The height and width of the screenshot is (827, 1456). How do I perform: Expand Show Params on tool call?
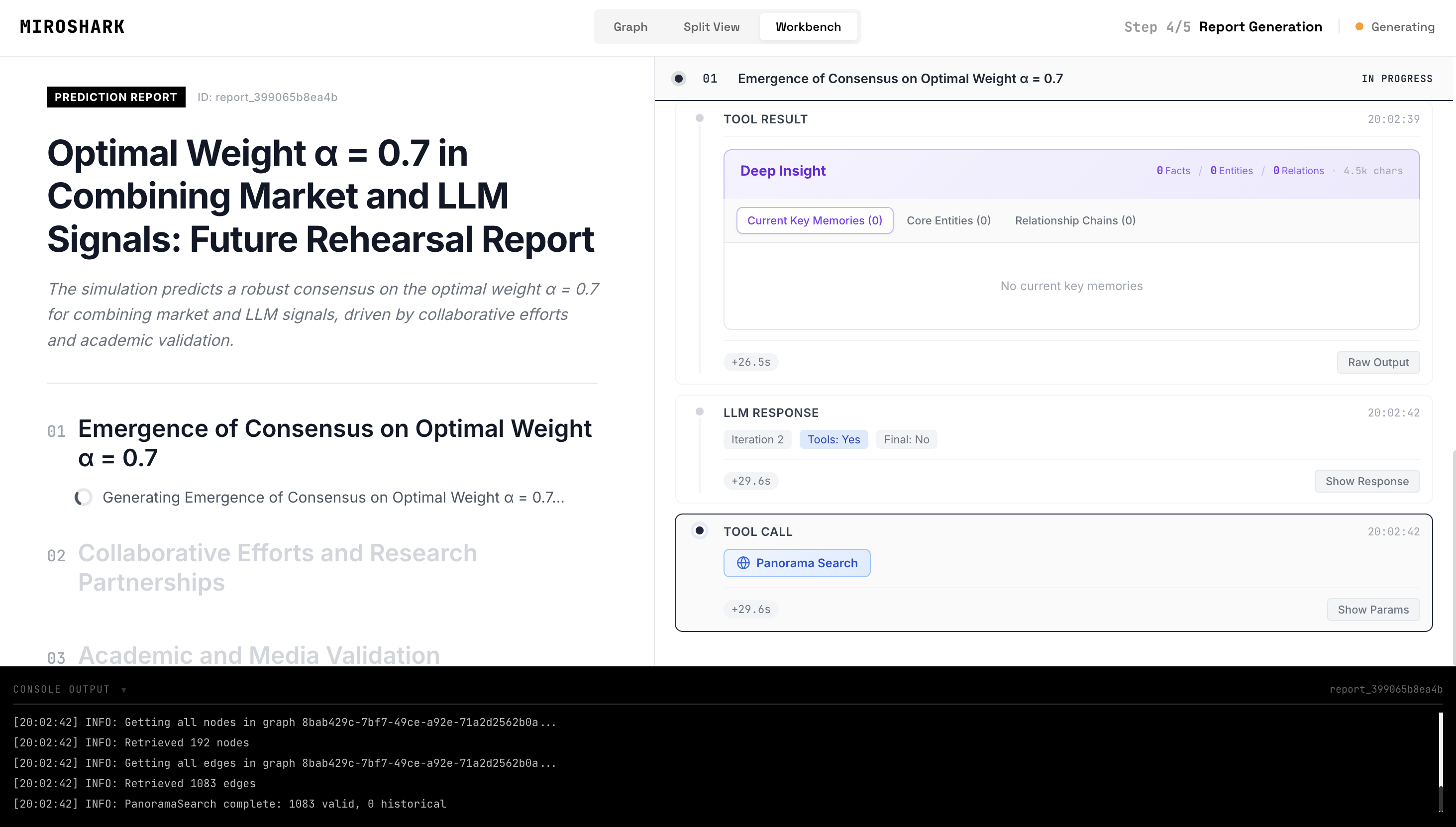[x=1372, y=610]
